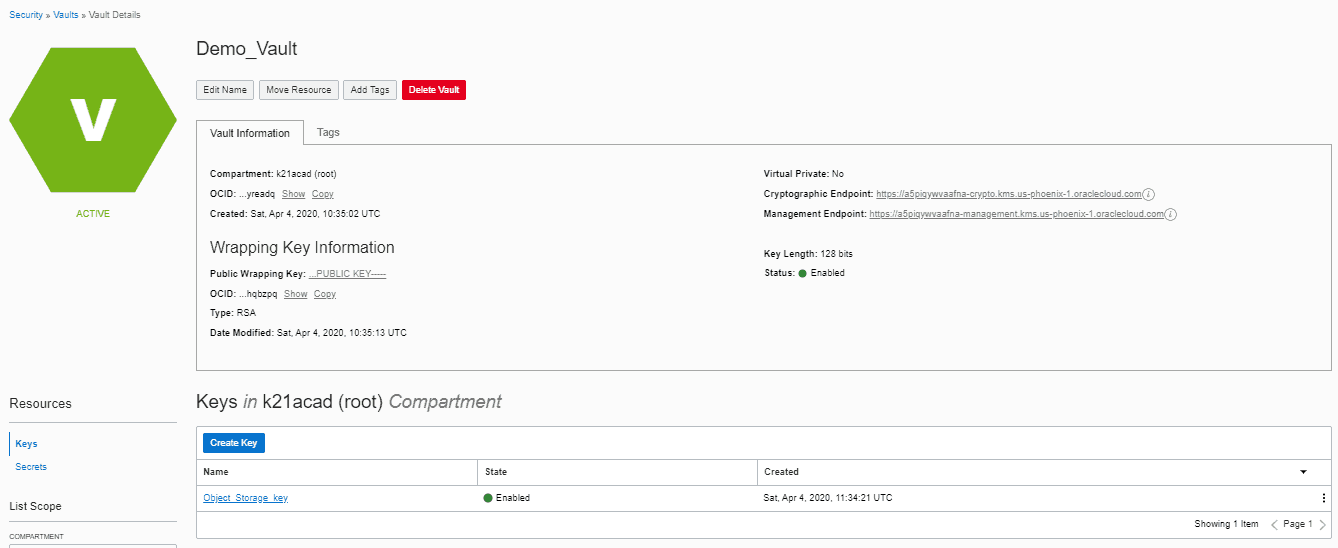Select the Vault Information tab
Screen dimensions: 1338x548
[x=250, y=133]
